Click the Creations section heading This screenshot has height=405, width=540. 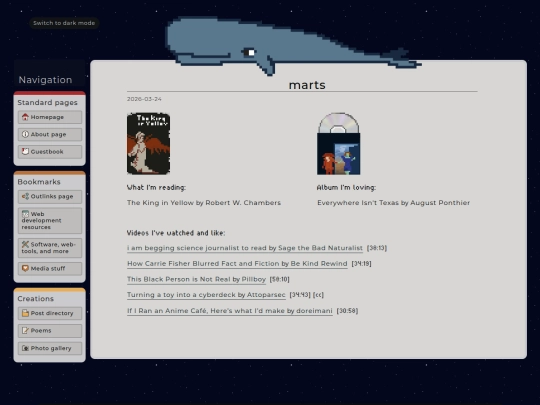[x=36, y=299]
